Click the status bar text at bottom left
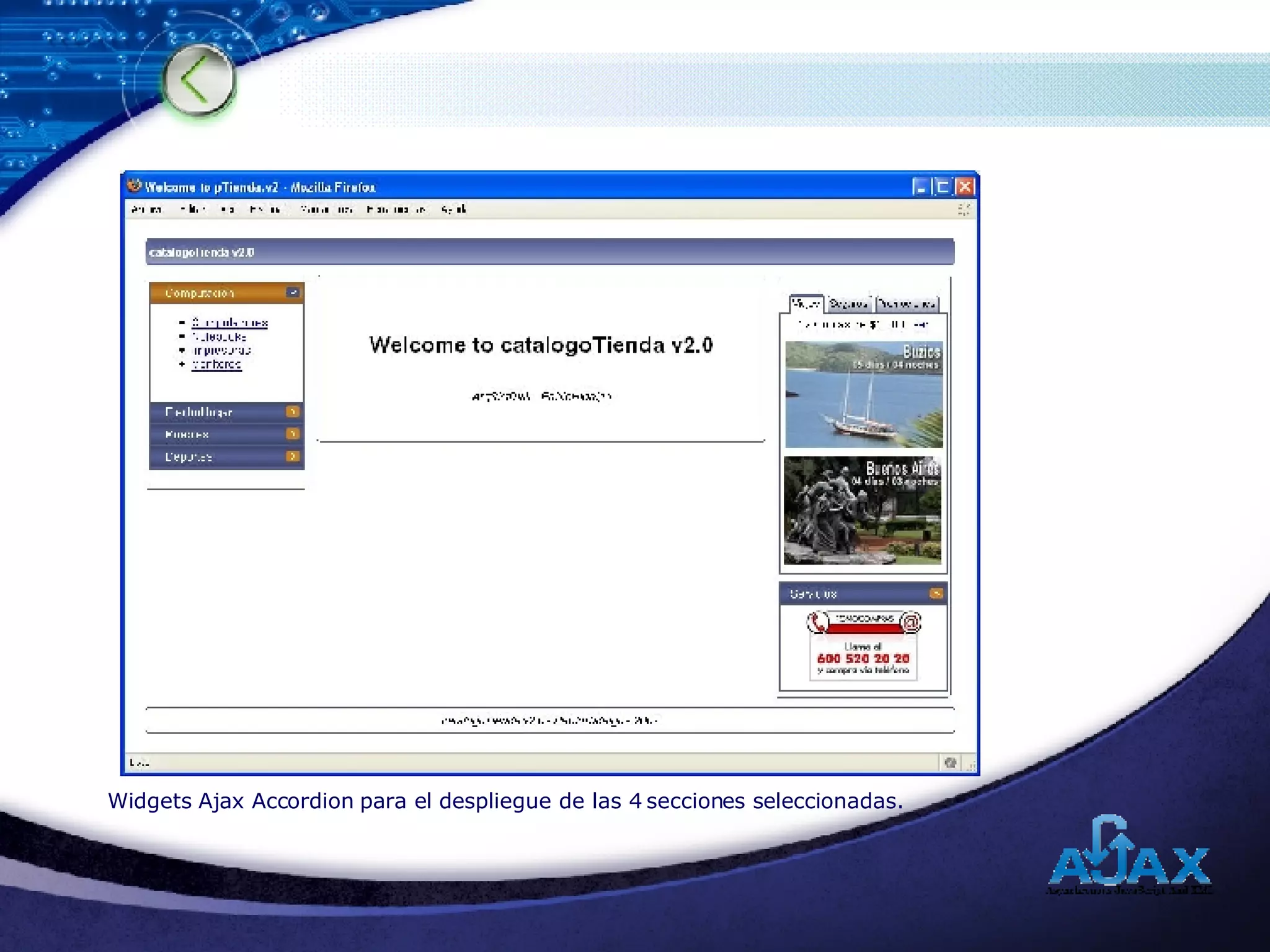The height and width of the screenshot is (952, 1270). (140, 762)
